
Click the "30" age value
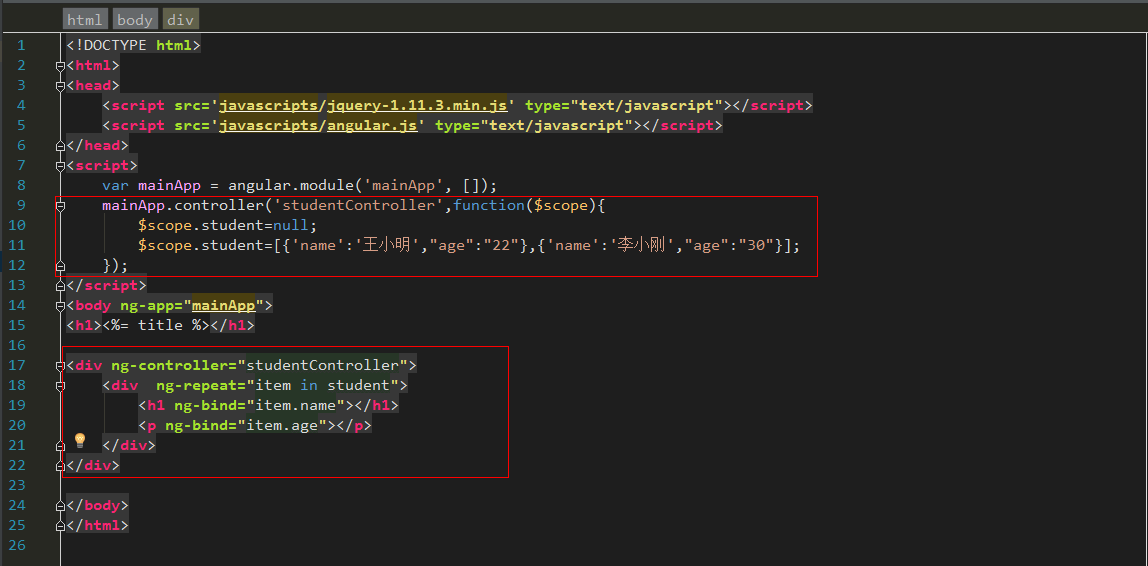click(x=756, y=245)
